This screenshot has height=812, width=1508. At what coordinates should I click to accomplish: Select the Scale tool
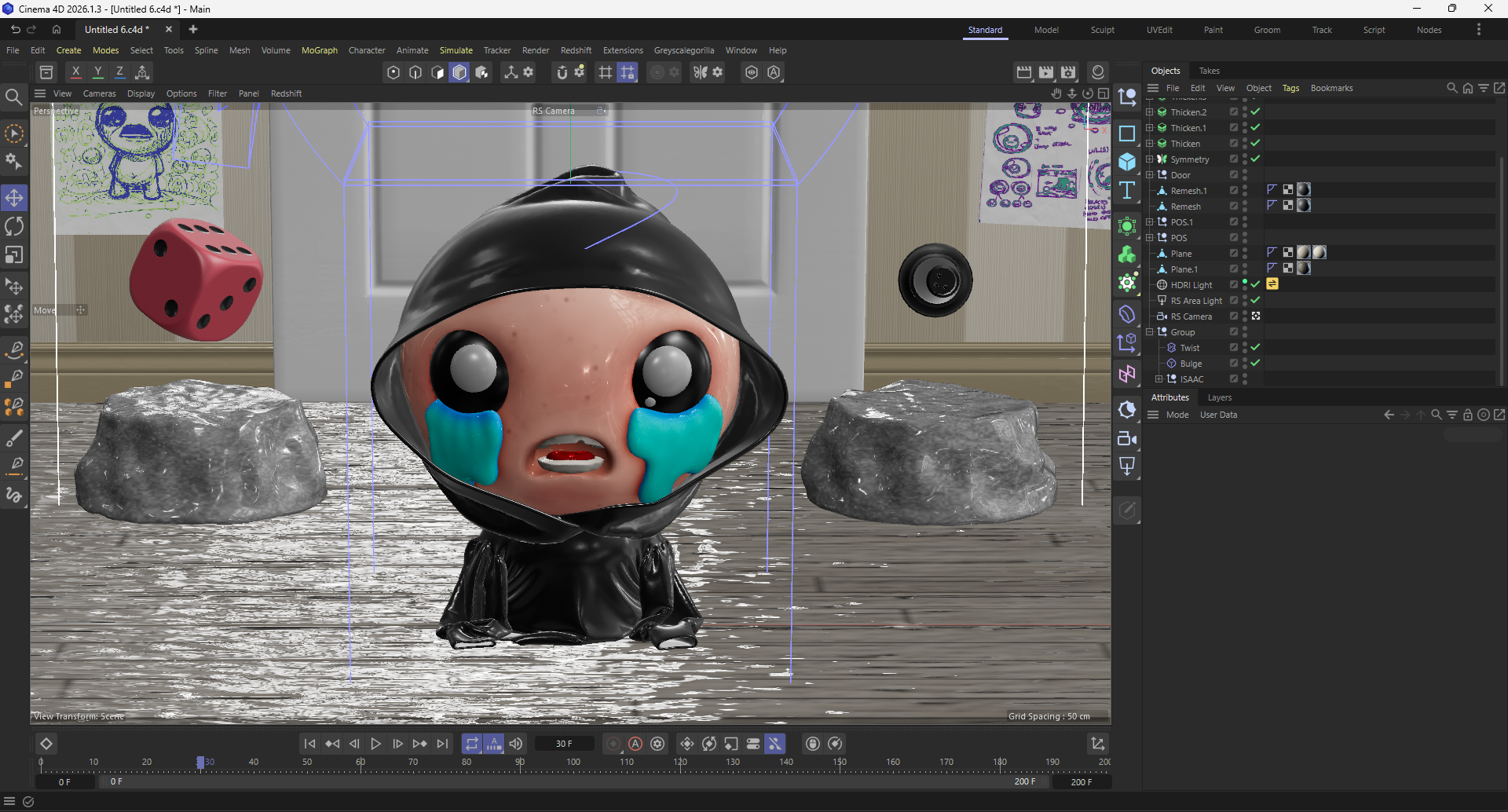point(14,255)
